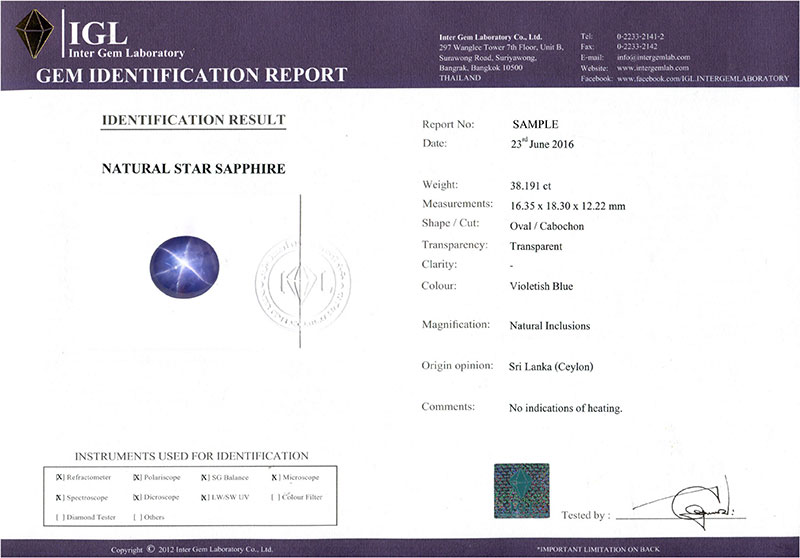Screen dimensions: 800x558
Task: Toggle the Refractometer checkbox
Action: point(60,477)
